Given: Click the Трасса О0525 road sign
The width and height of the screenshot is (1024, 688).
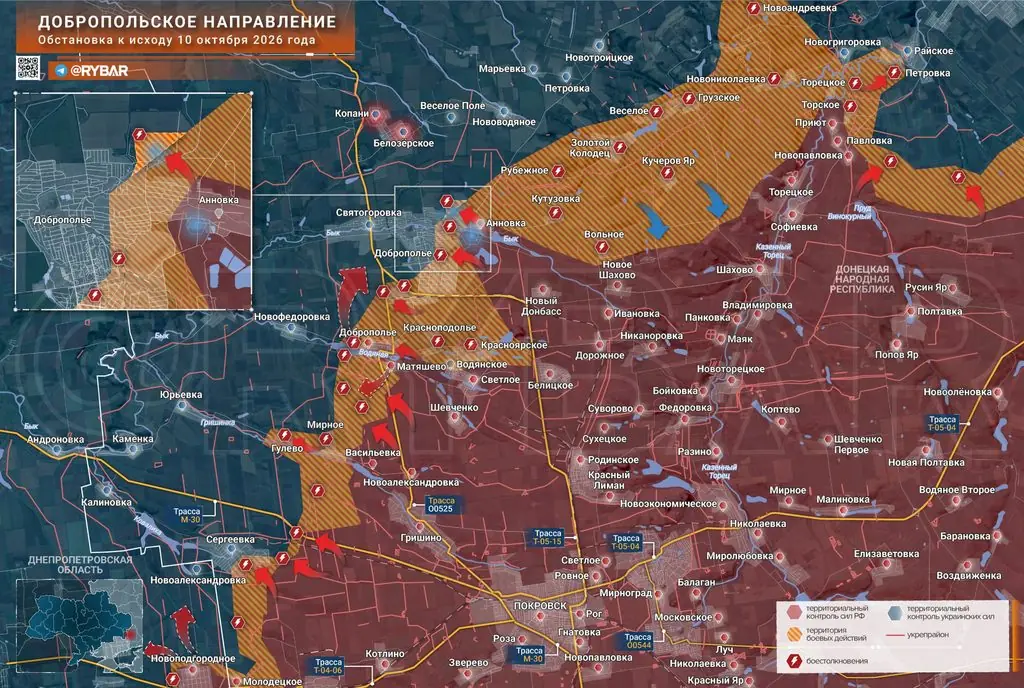Looking at the screenshot, I should (440, 505).
